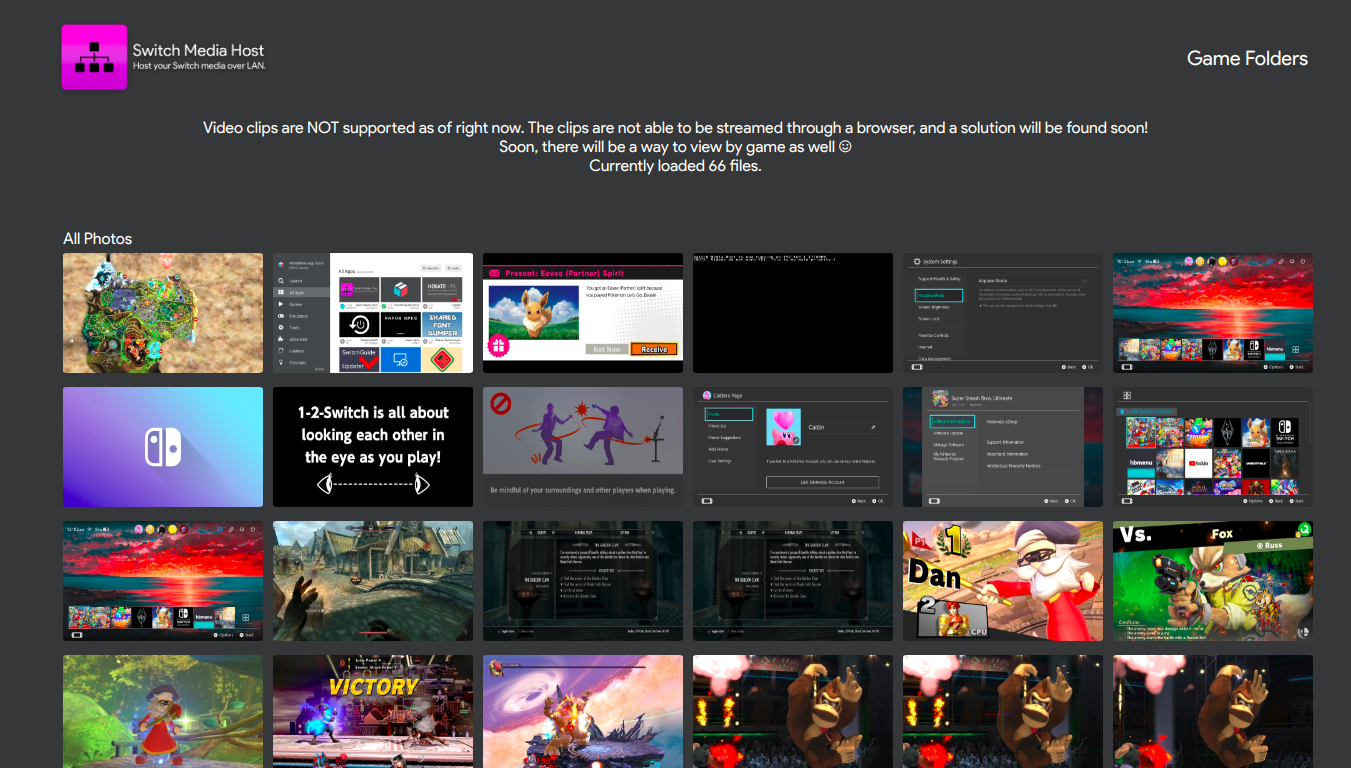
Task: Open the System Settings Airplane Mode screenshot
Action: (1003, 313)
